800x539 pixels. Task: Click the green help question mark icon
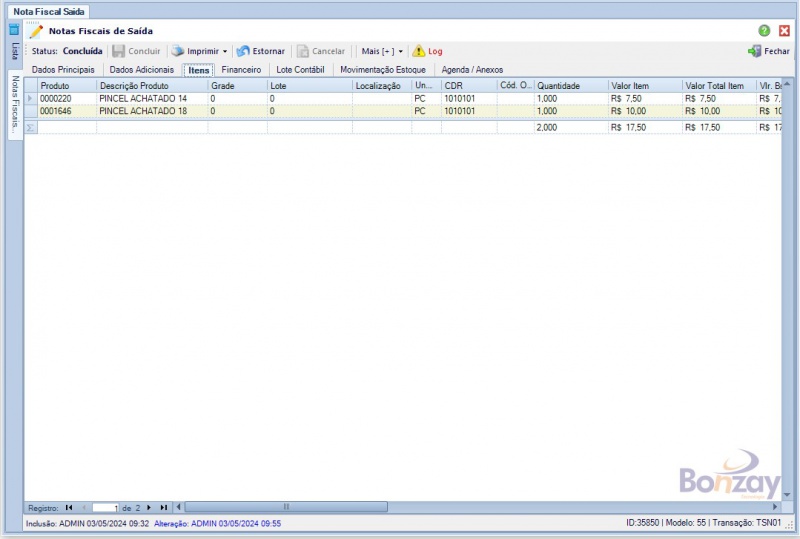764,31
